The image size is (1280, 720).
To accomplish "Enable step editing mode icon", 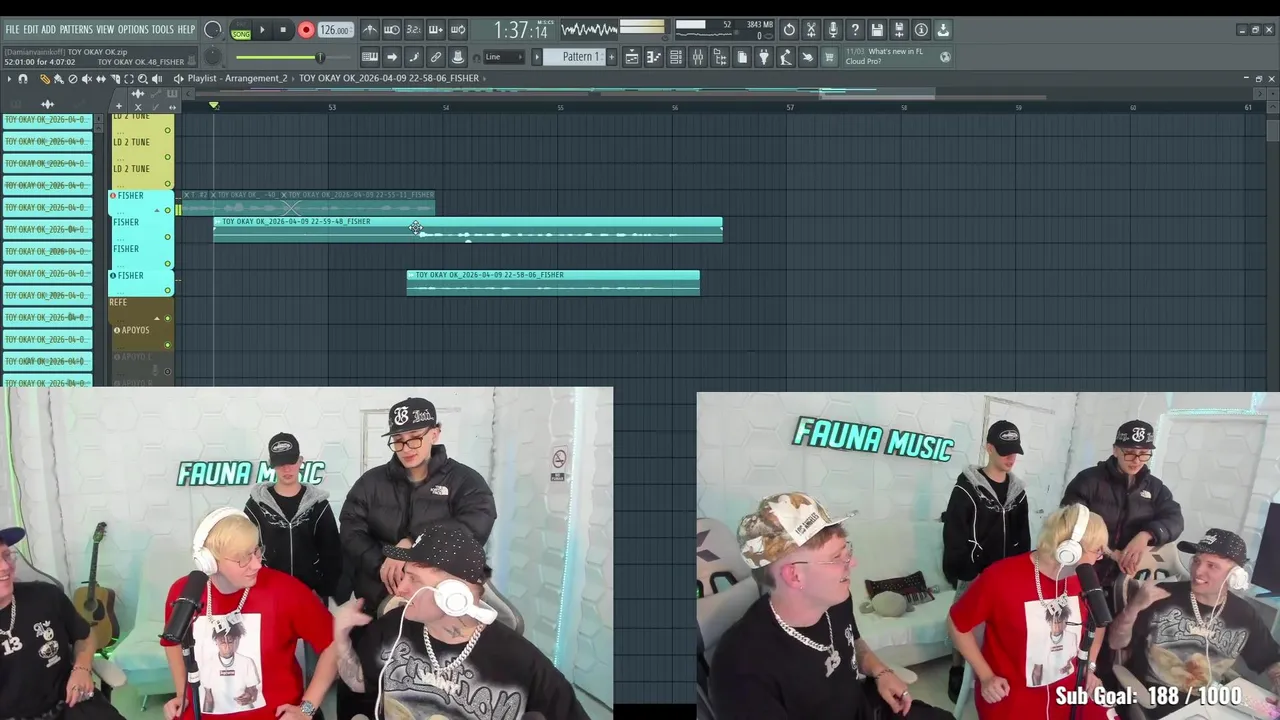I will [x=414, y=57].
